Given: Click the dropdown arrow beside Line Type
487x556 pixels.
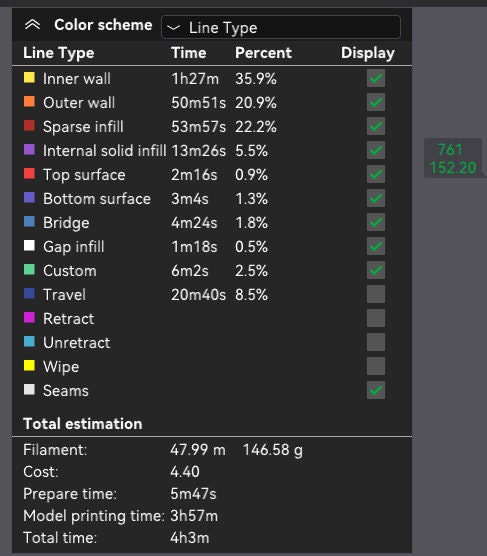Looking at the screenshot, I should coord(173,27).
